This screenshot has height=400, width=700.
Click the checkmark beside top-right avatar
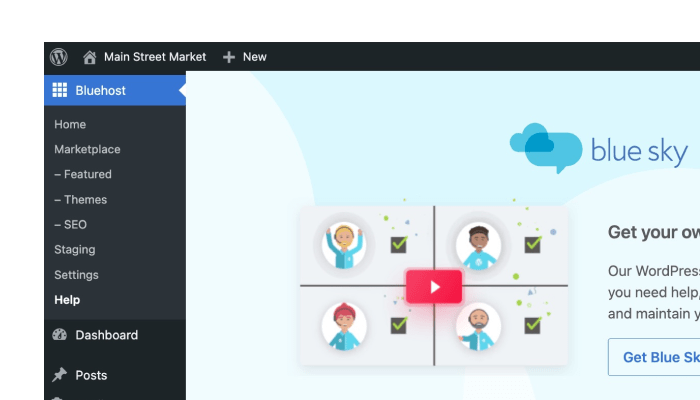[533, 244]
